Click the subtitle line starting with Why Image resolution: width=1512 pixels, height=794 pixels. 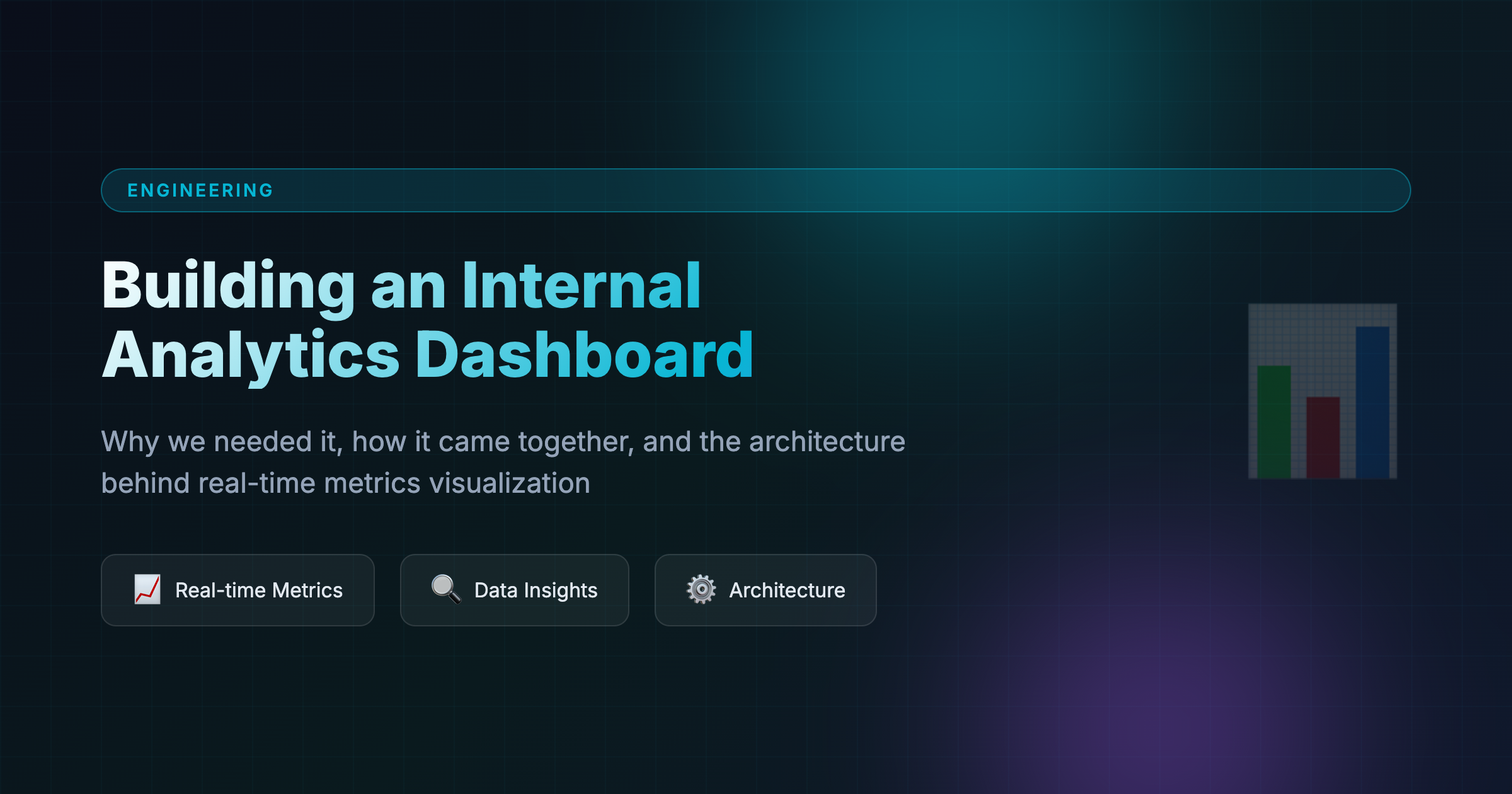point(503,441)
